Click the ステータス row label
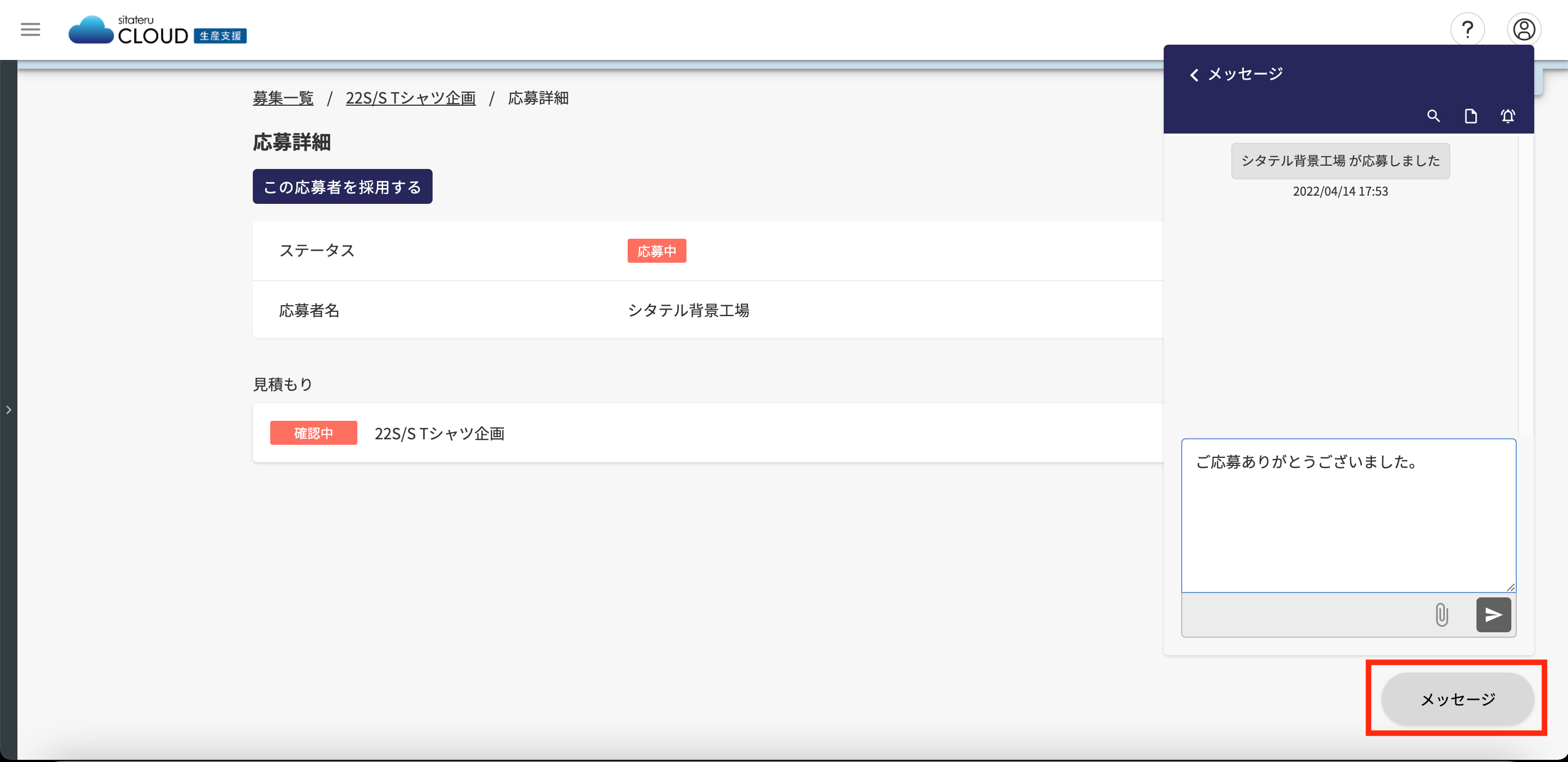1568x762 pixels. [317, 251]
